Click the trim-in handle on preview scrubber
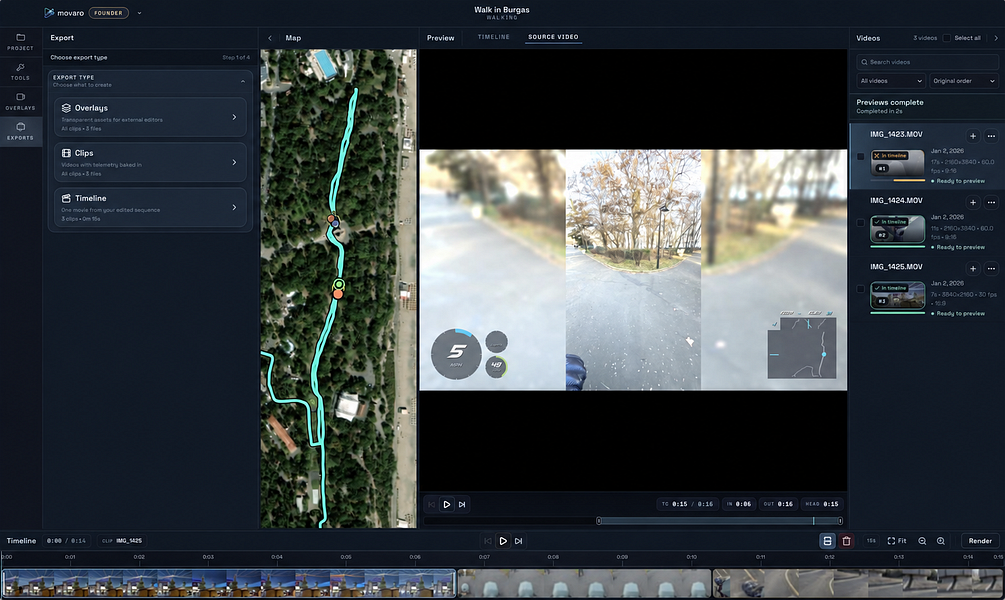 click(x=599, y=521)
